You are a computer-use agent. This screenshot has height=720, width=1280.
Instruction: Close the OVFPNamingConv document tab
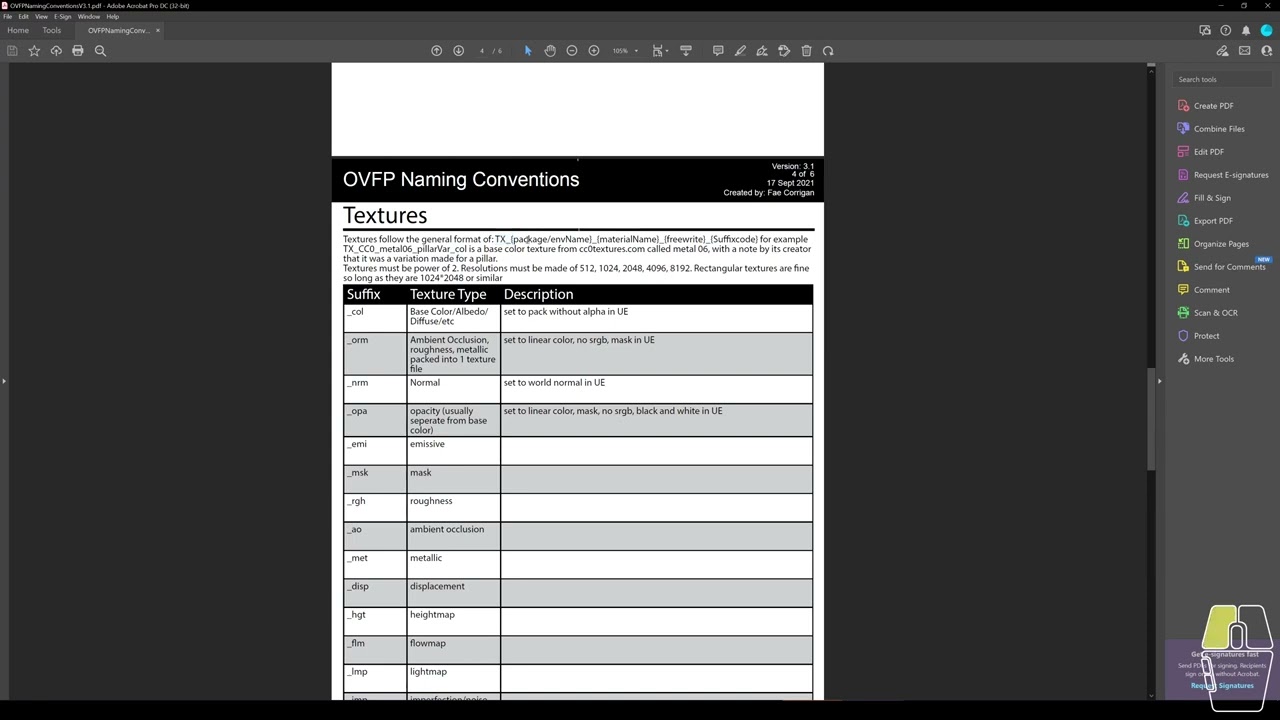[158, 30]
